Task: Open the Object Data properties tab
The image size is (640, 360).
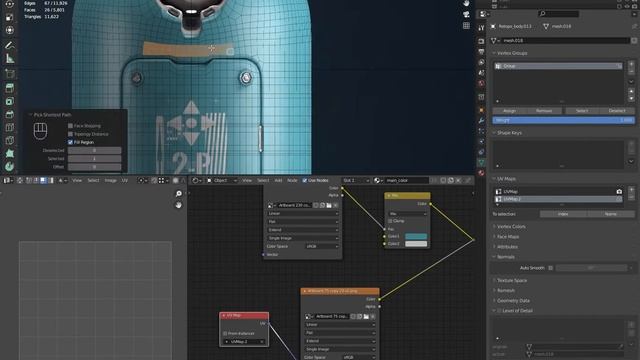Action: click(481, 162)
